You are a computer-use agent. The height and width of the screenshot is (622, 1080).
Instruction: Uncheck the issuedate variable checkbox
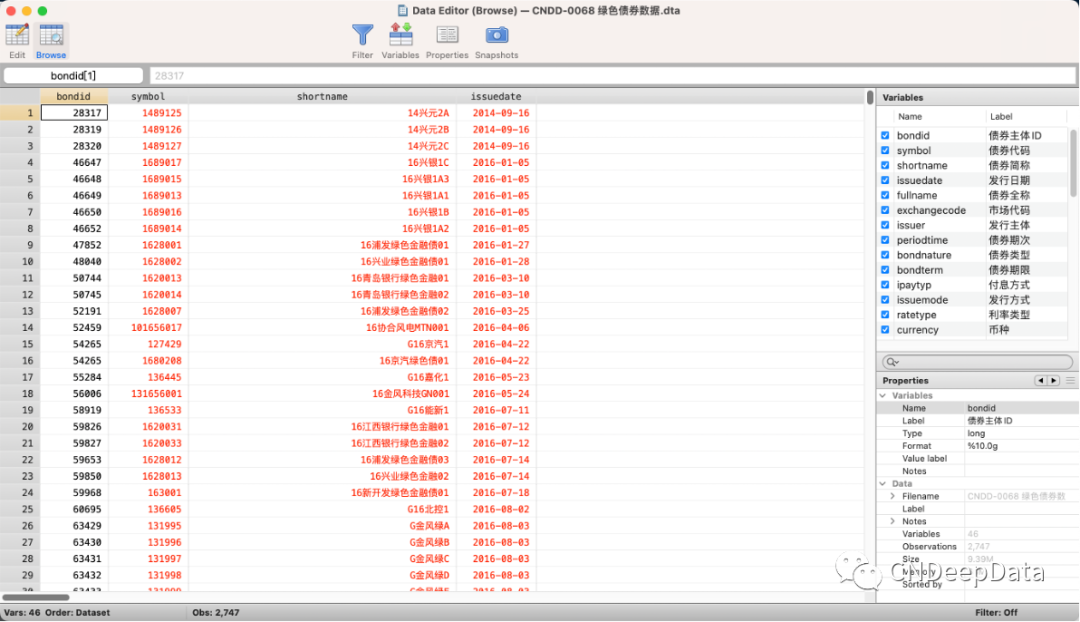coord(885,180)
